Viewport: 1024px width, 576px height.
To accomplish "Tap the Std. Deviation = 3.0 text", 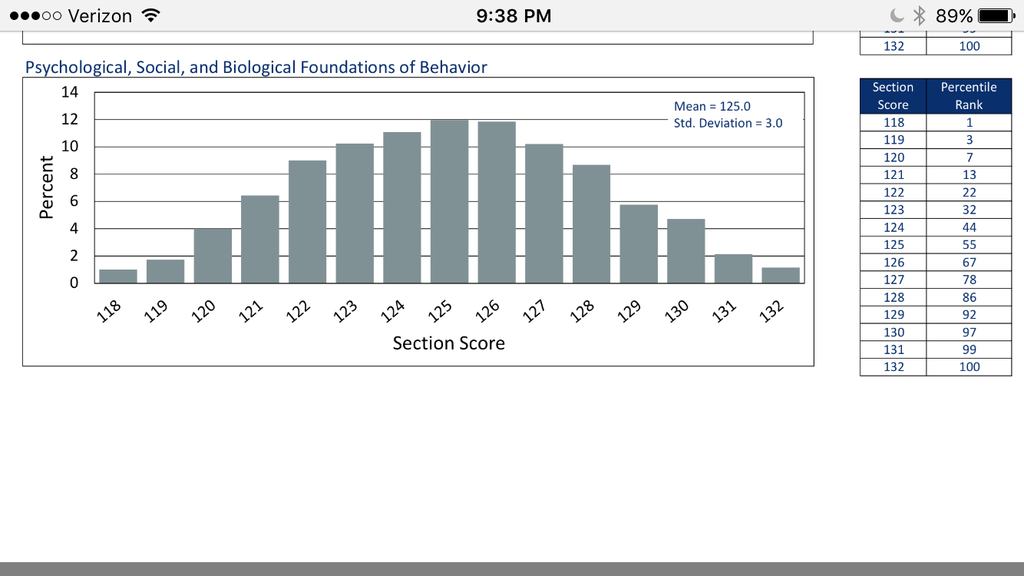I will click(x=728, y=123).
